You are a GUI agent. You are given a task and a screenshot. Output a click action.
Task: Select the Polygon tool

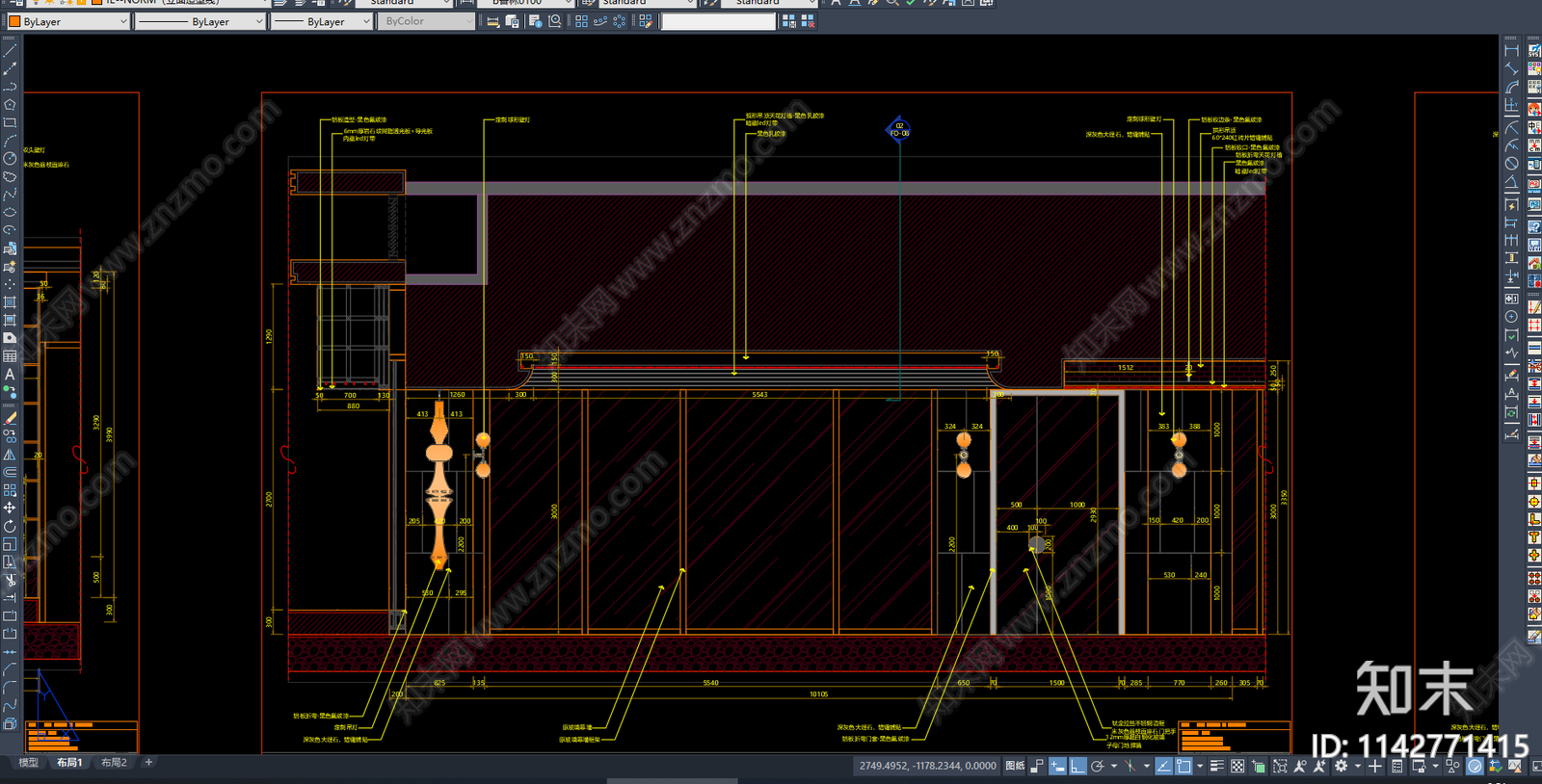click(10, 104)
